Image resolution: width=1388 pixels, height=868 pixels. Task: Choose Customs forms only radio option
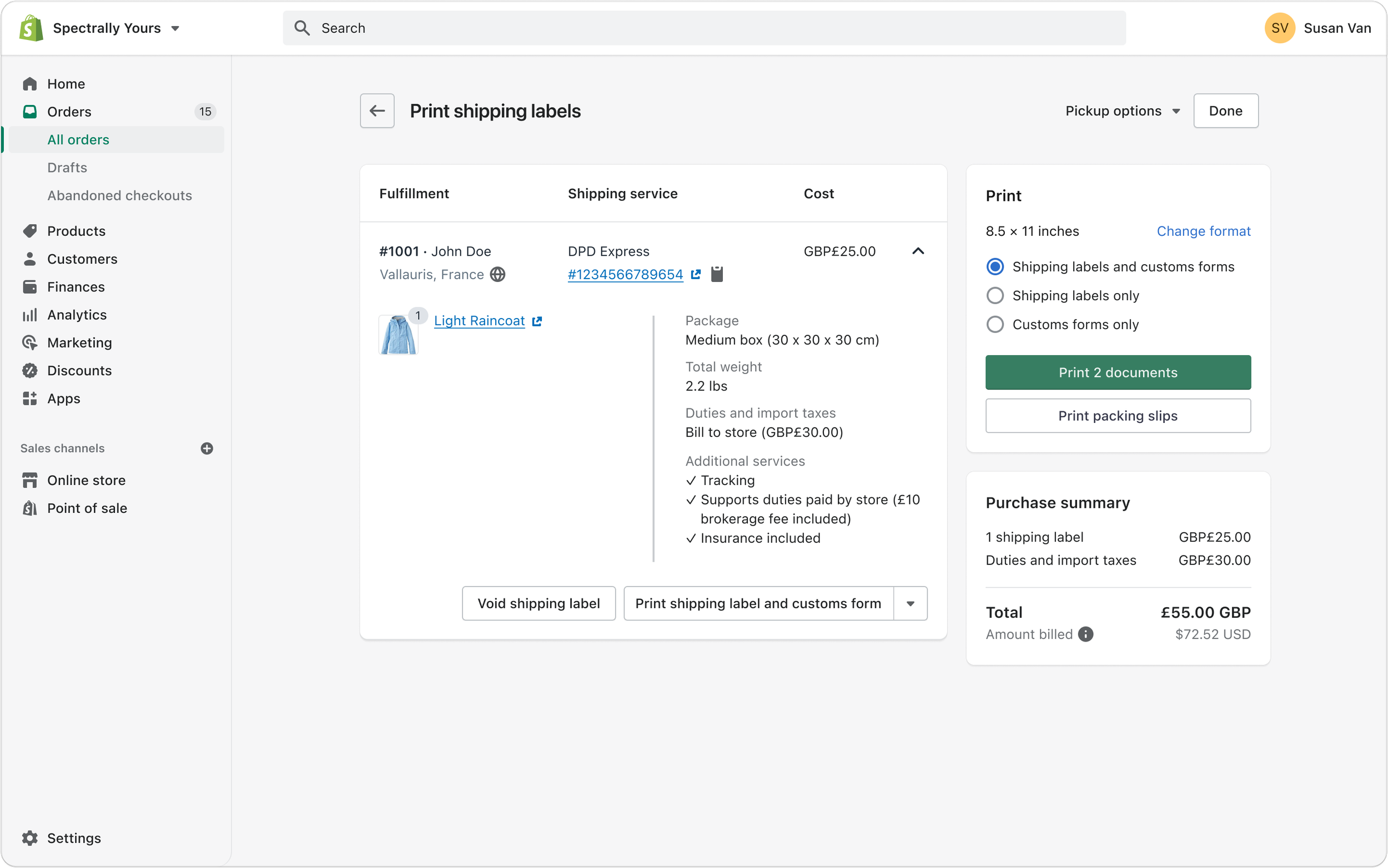click(995, 324)
